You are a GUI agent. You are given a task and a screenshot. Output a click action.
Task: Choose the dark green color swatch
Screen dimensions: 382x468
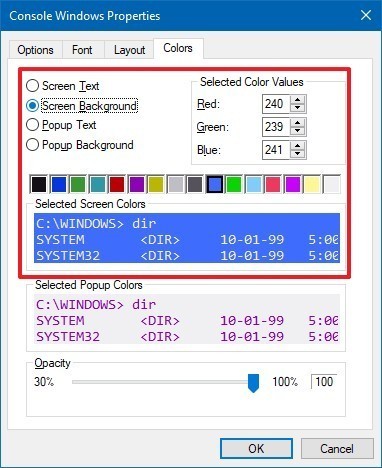[78, 184]
